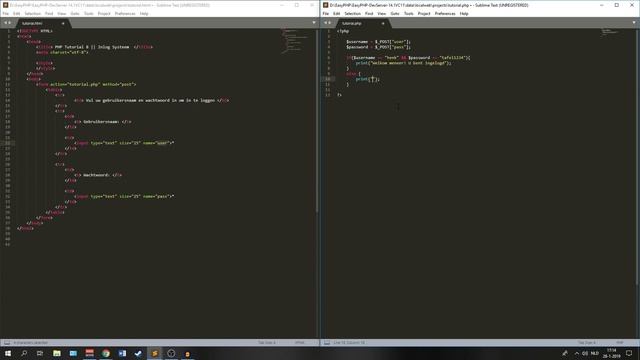The image size is (640, 360).
Task: Click the NLD input language indicator
Action: [x=595, y=353]
